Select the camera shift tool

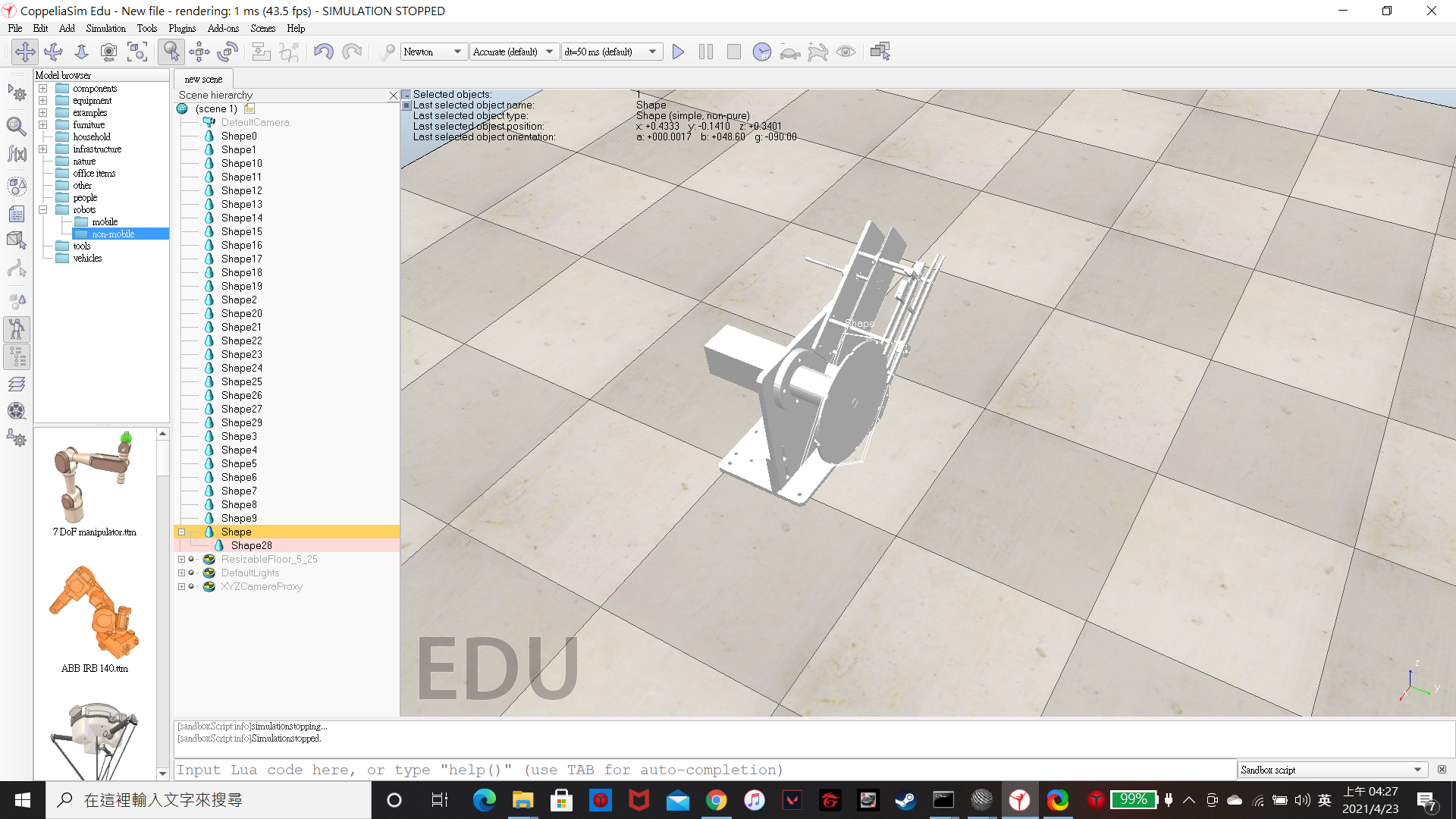[81, 52]
